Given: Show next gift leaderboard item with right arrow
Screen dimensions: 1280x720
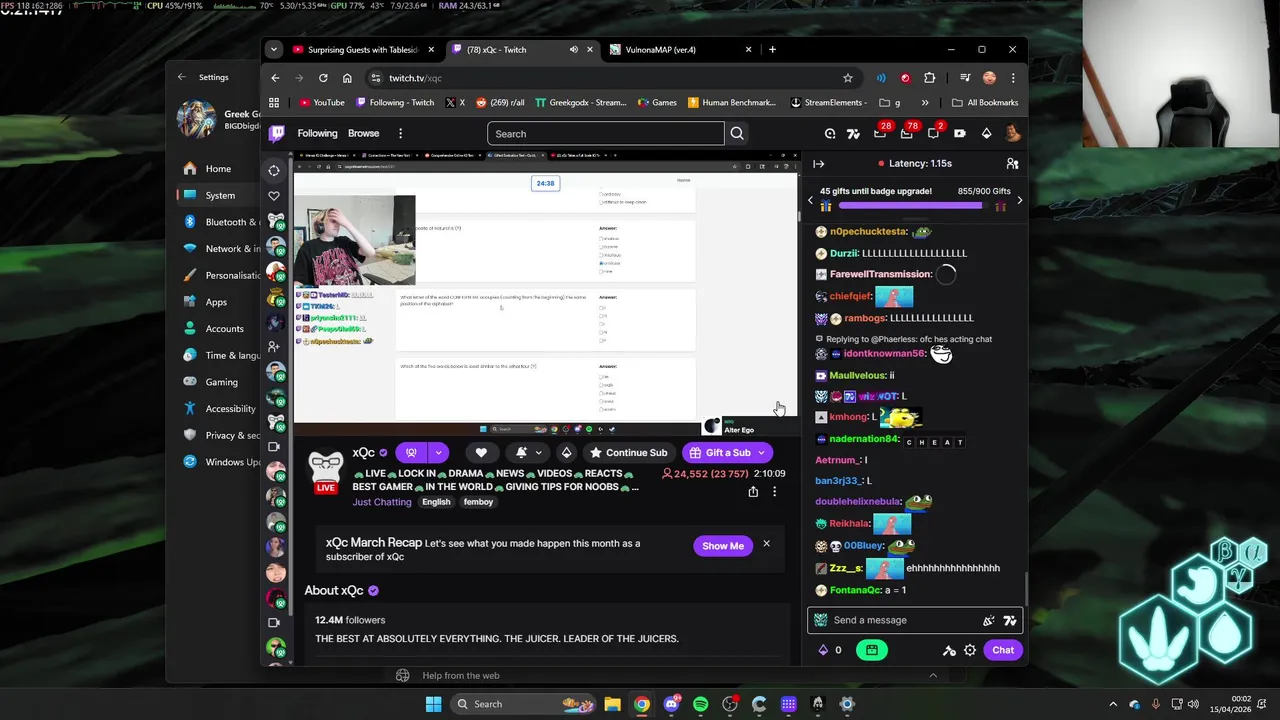Looking at the screenshot, I should tap(1019, 201).
